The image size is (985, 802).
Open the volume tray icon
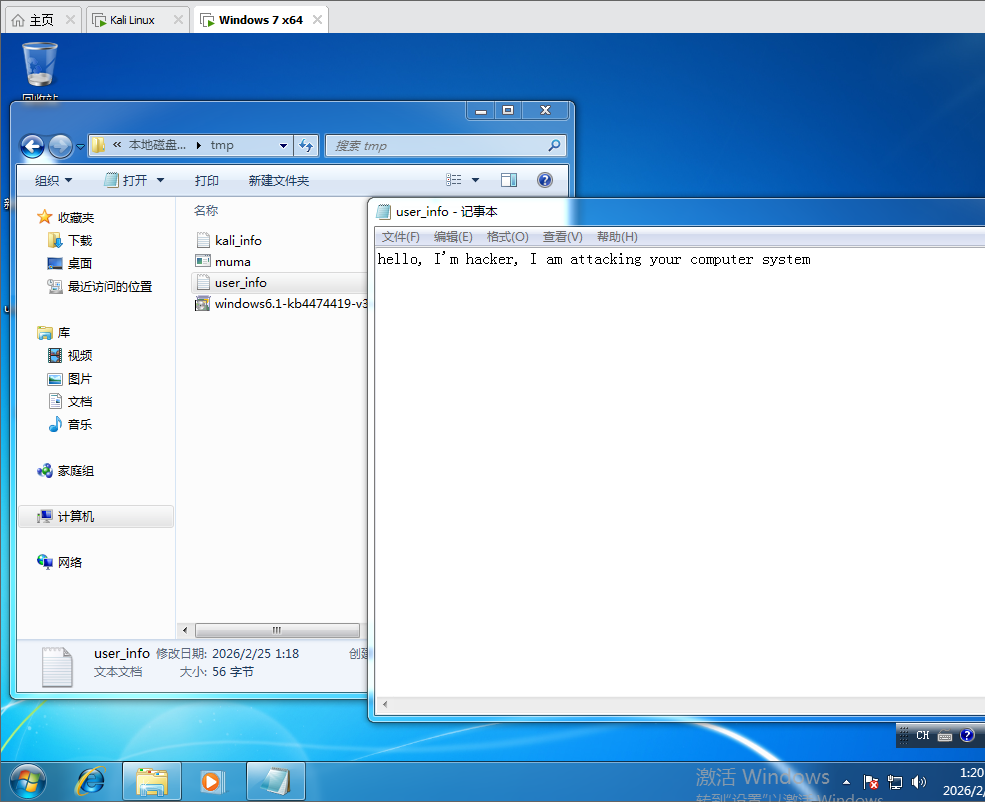tap(919, 782)
